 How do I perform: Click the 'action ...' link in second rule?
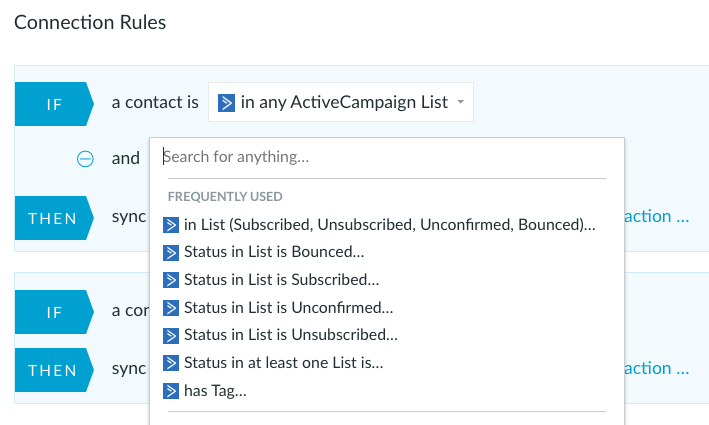(657, 368)
